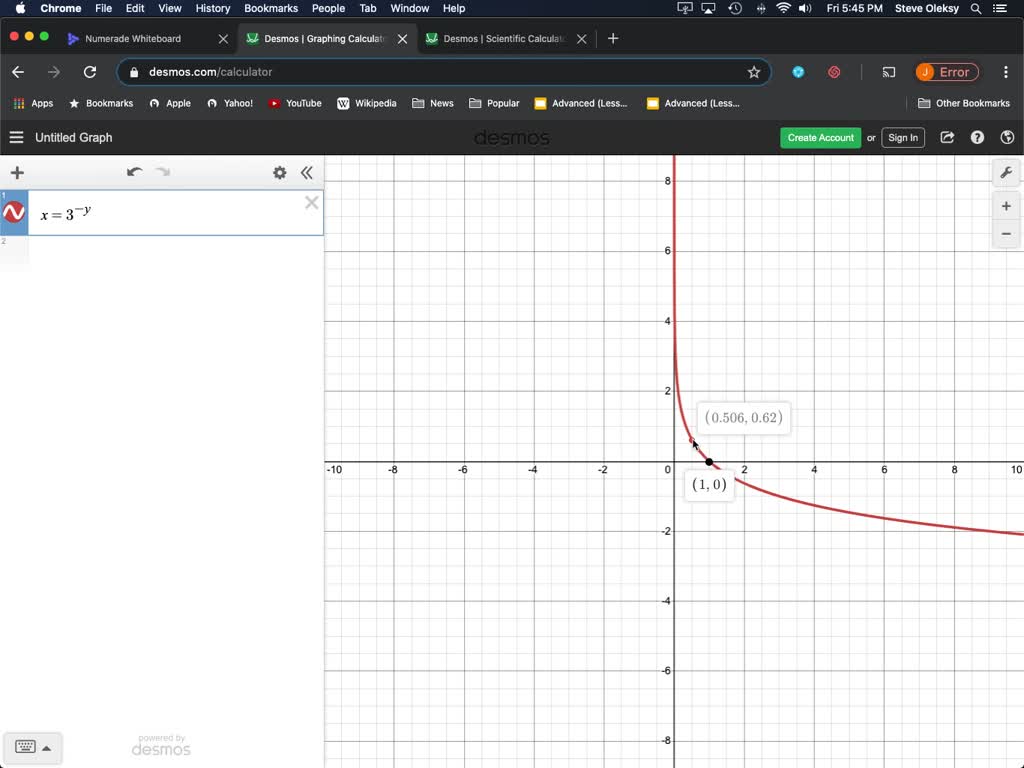This screenshot has height=768, width=1024.
Task: Open the Apple system menu
Action: 20,8
